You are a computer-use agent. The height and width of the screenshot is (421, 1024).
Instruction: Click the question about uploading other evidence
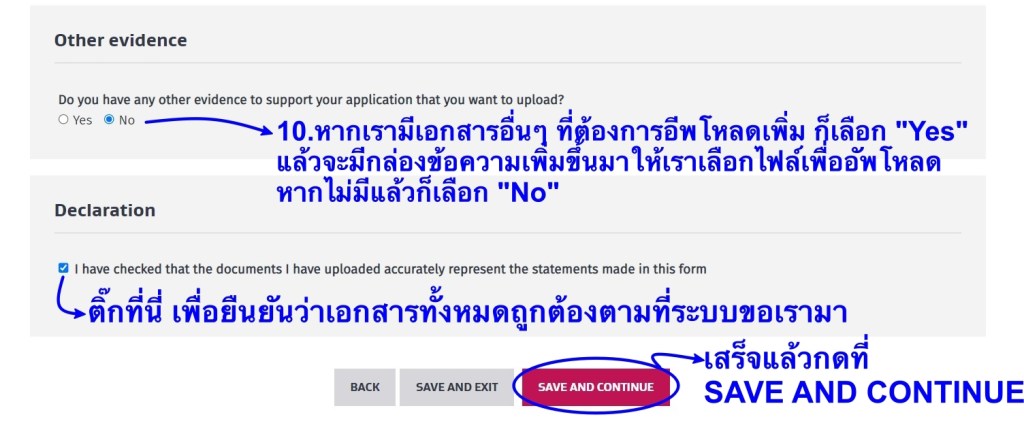(310, 100)
